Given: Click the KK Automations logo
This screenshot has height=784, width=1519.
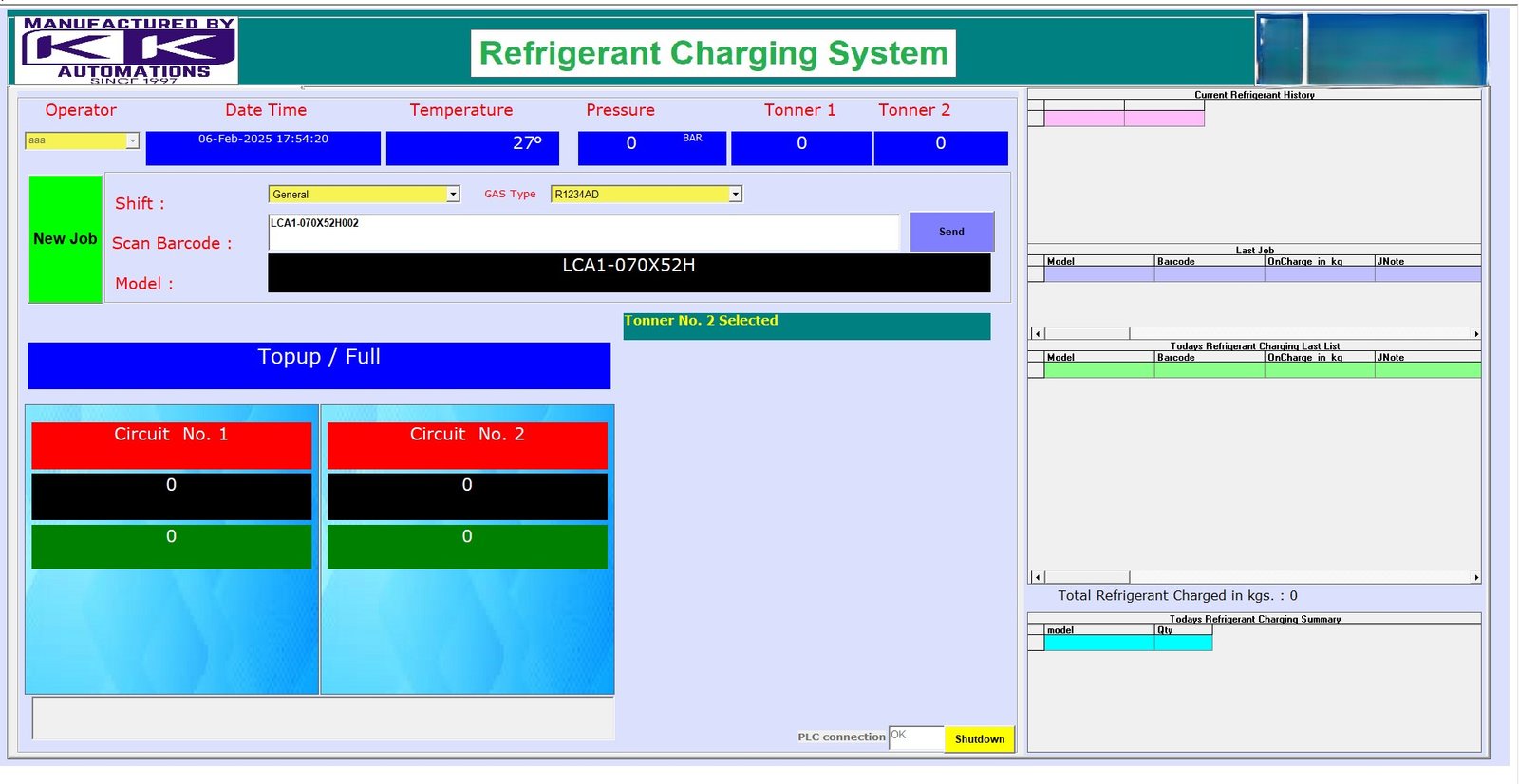Looking at the screenshot, I should (x=126, y=51).
